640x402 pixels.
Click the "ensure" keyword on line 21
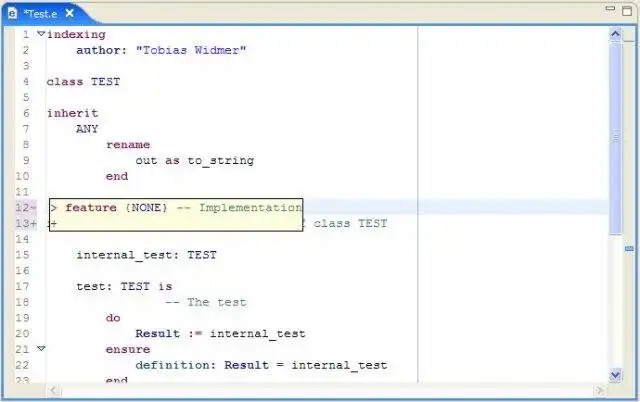(128, 349)
